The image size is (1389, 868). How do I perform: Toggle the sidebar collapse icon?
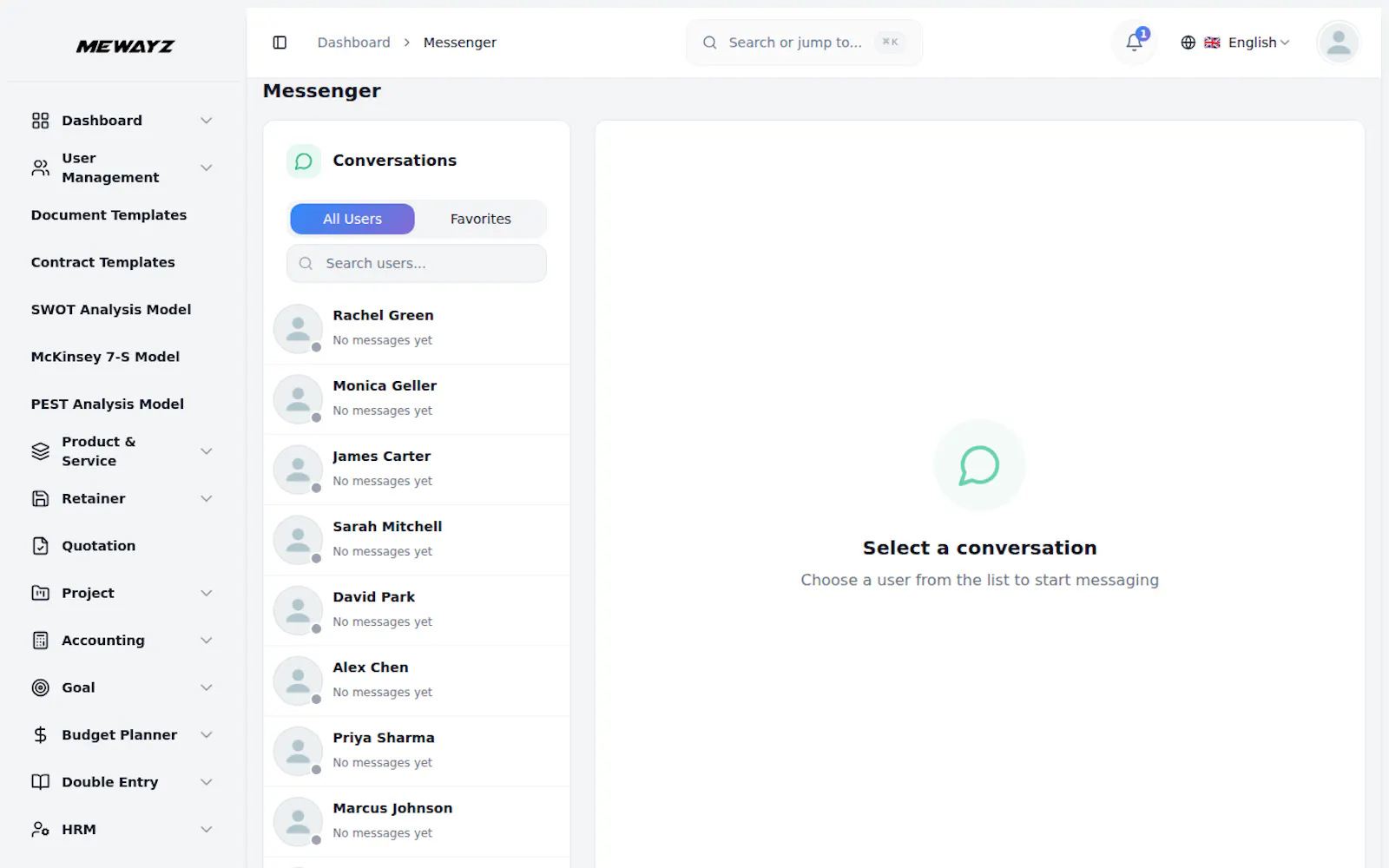[280, 43]
